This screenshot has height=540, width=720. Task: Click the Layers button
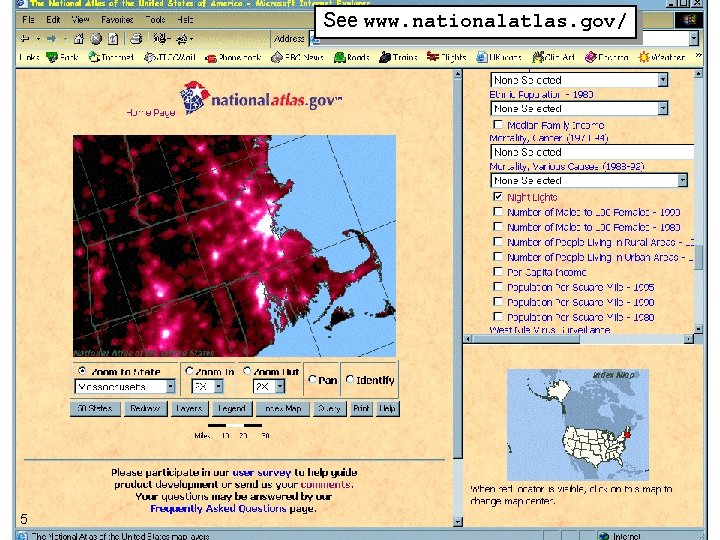point(189,408)
